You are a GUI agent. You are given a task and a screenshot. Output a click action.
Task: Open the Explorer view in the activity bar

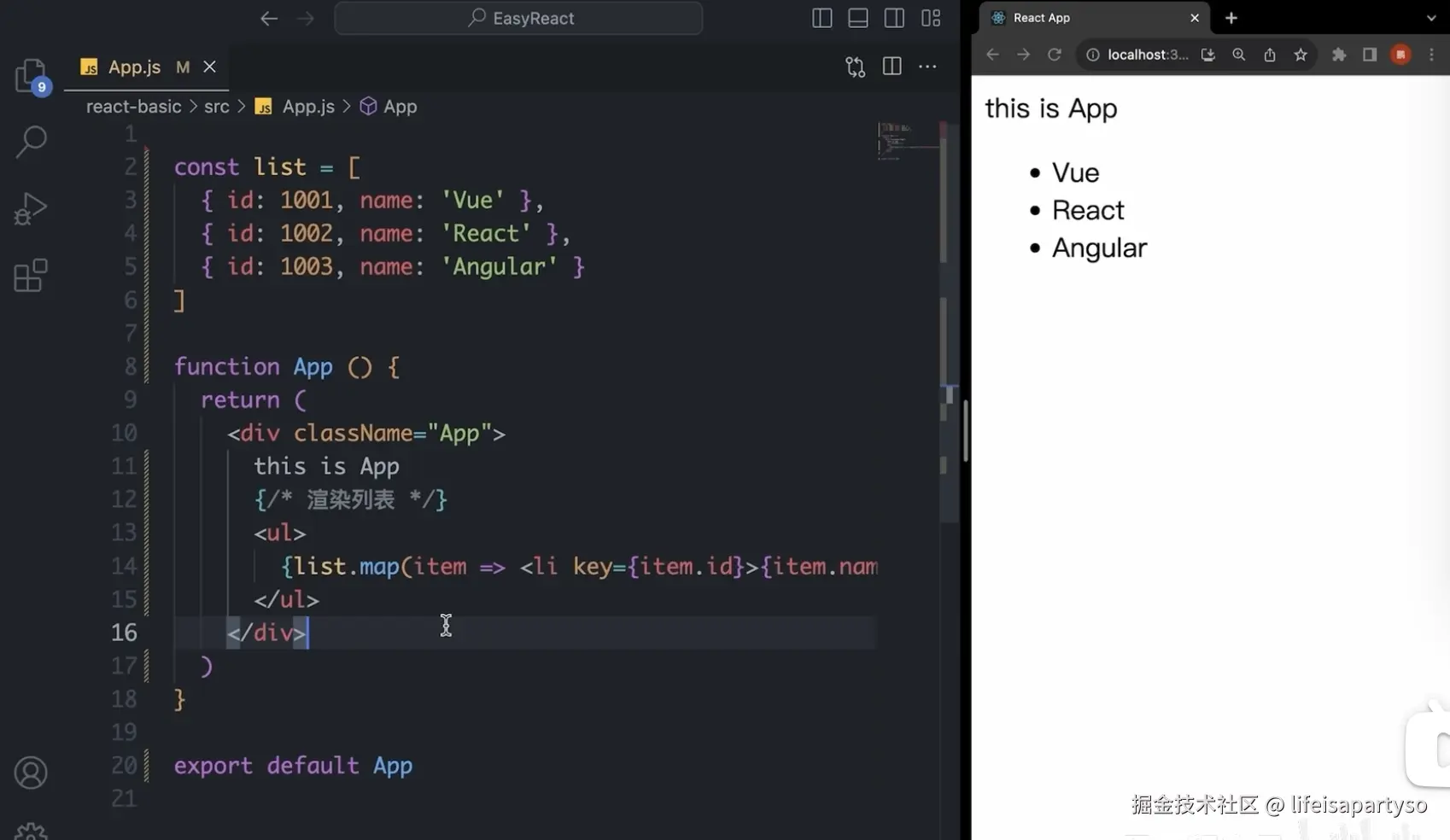click(x=32, y=76)
